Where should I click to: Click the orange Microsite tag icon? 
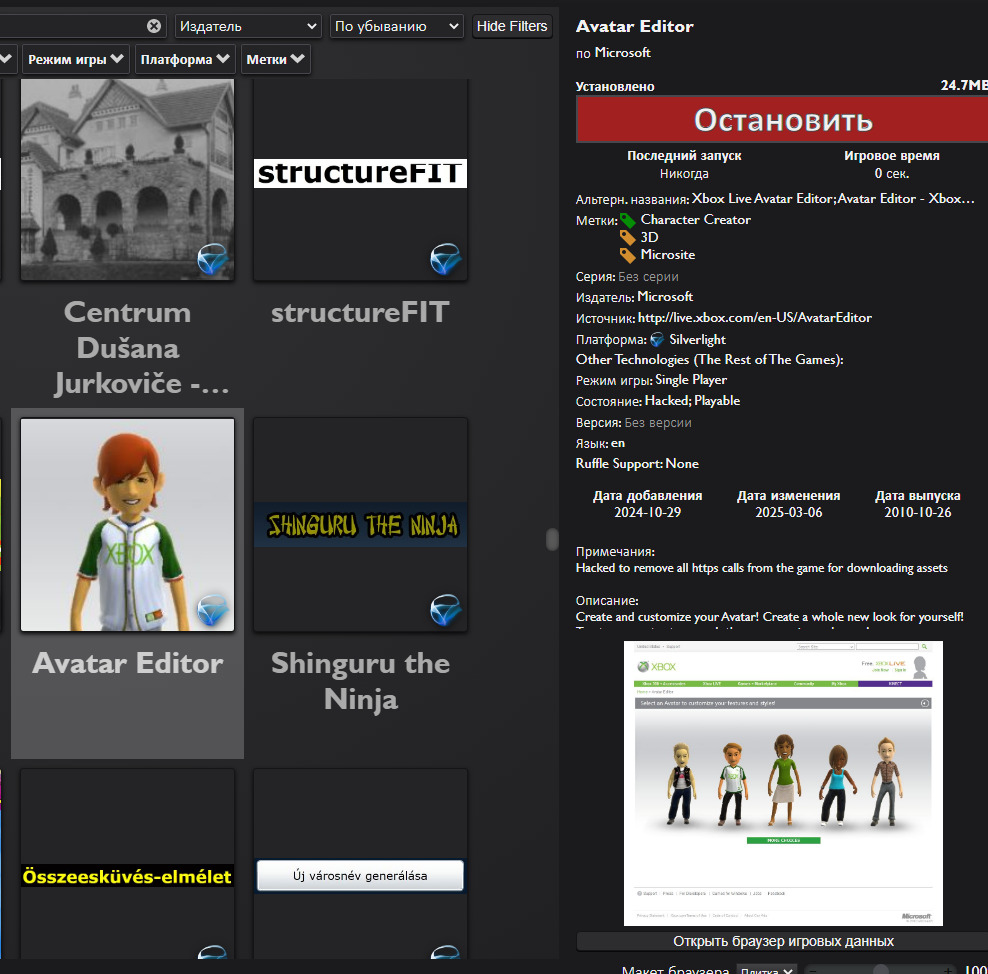click(x=628, y=255)
